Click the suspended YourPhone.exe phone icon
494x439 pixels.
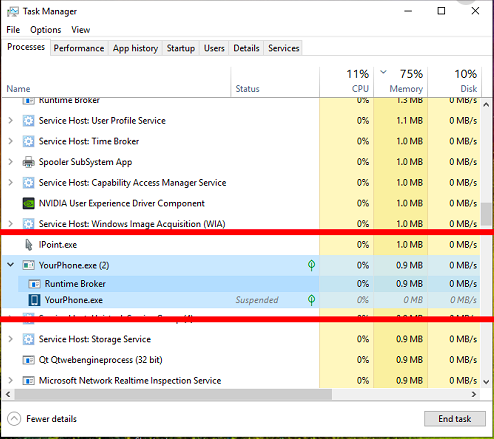pyautogui.click(x=34, y=300)
